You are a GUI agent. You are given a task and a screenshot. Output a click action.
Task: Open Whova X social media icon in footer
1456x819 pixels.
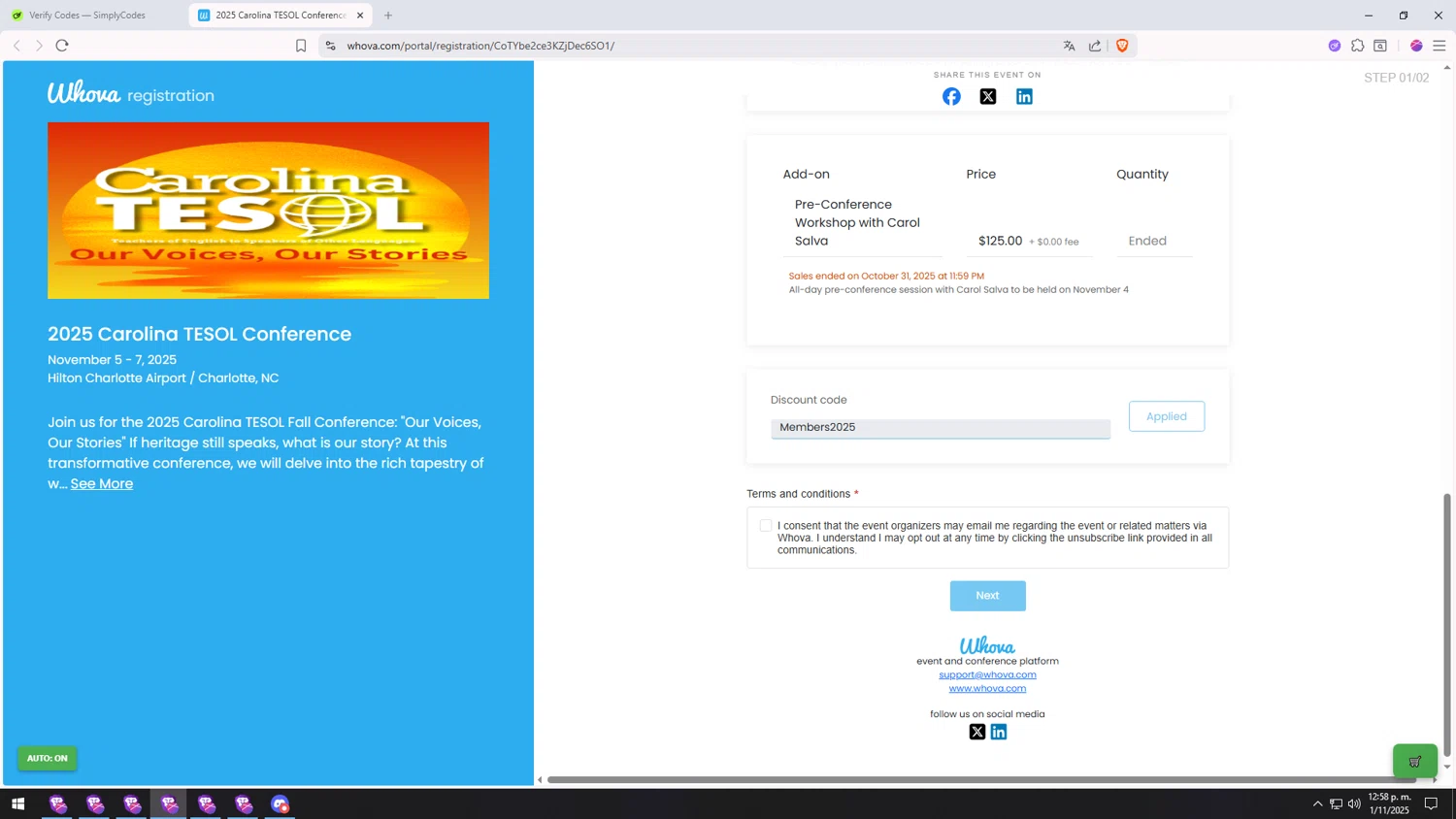pos(977,732)
